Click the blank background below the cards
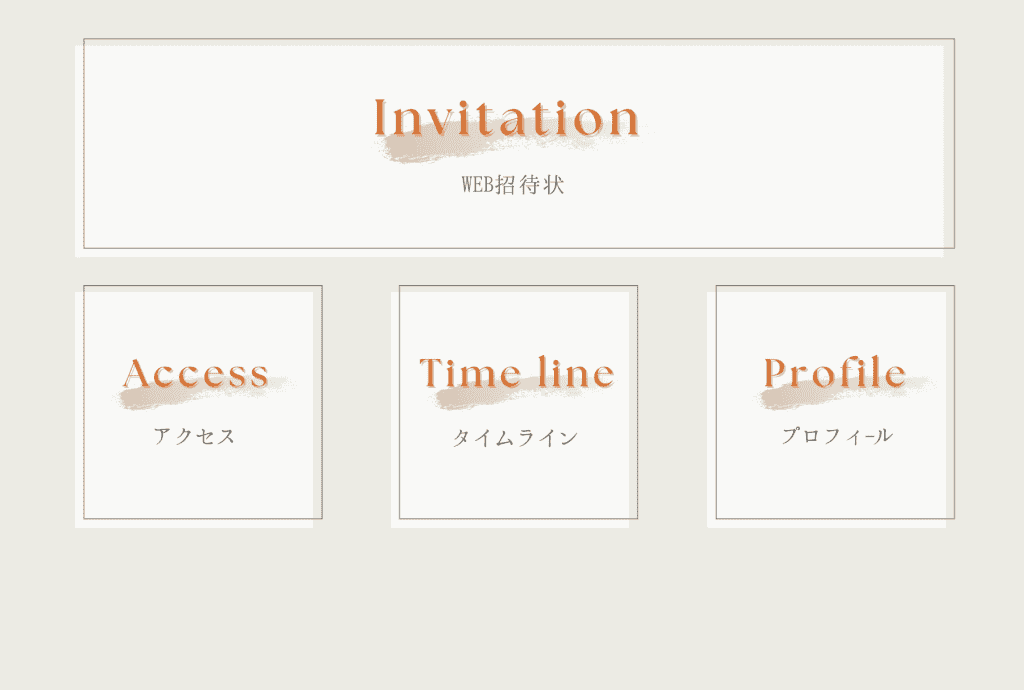This screenshot has height=690, width=1024. (512, 610)
